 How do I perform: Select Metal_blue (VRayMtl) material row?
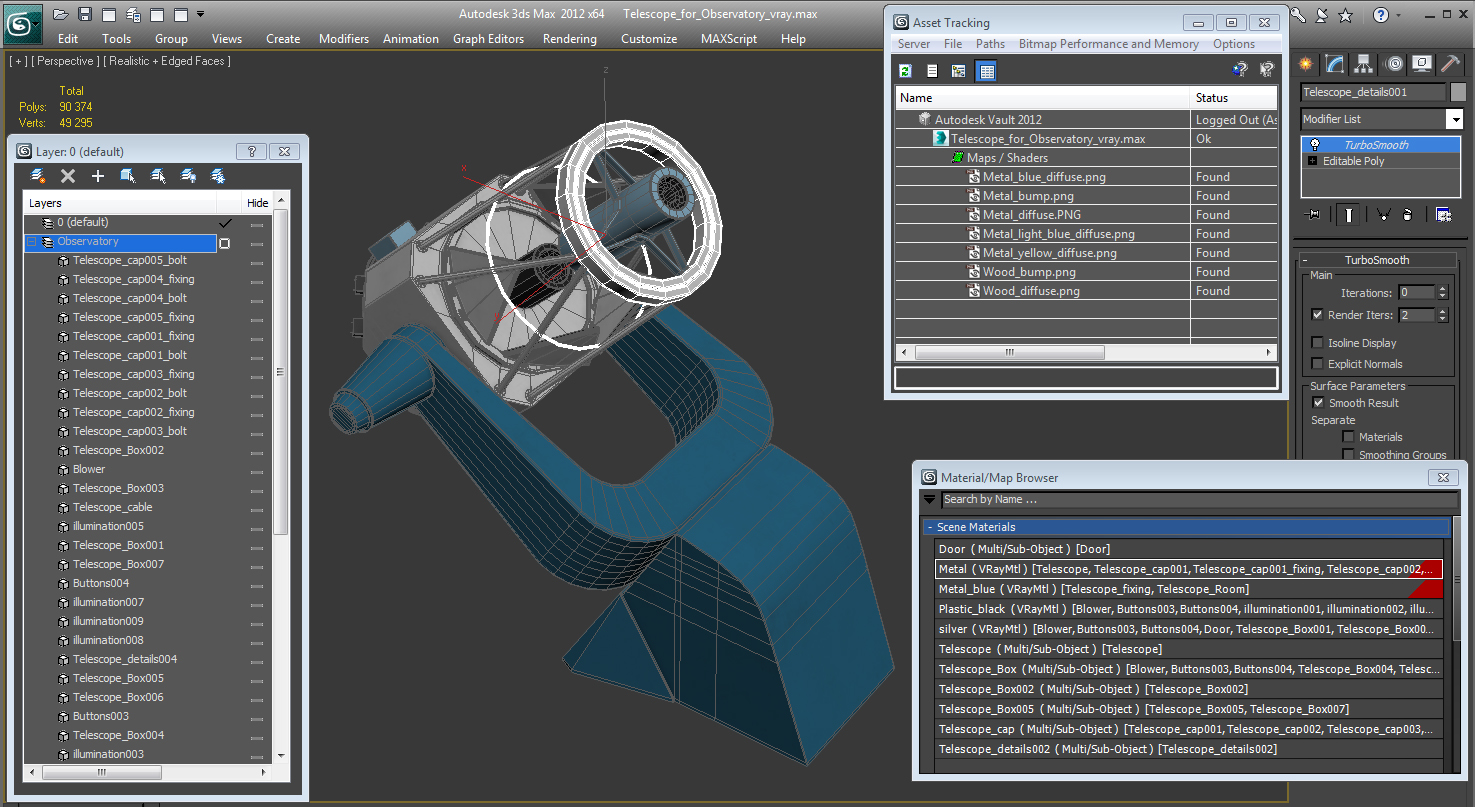click(1189, 589)
